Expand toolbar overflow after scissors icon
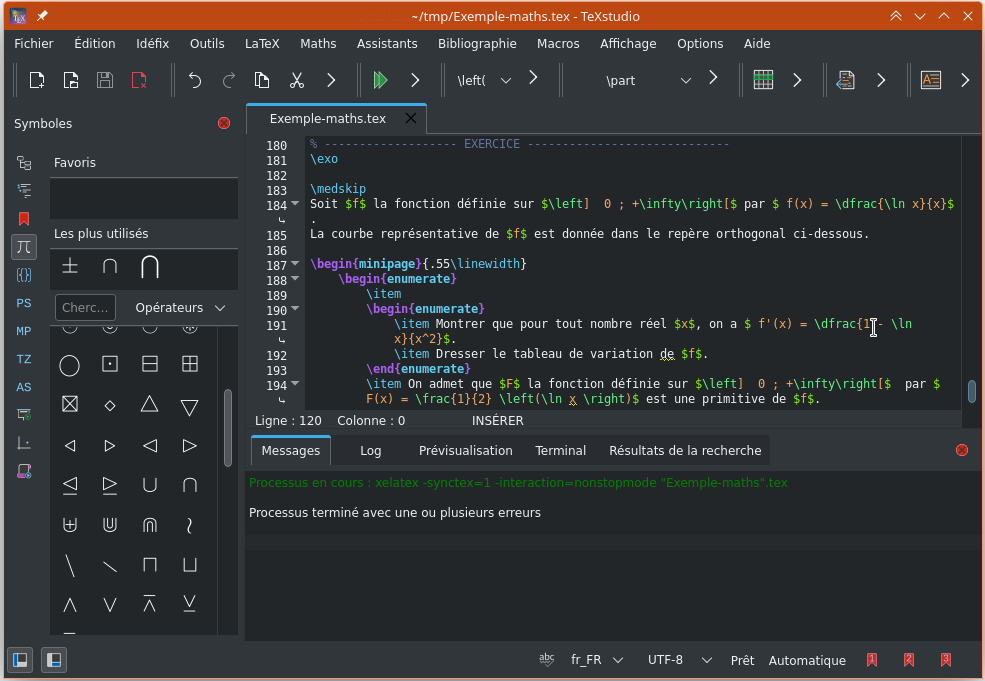 [331, 80]
